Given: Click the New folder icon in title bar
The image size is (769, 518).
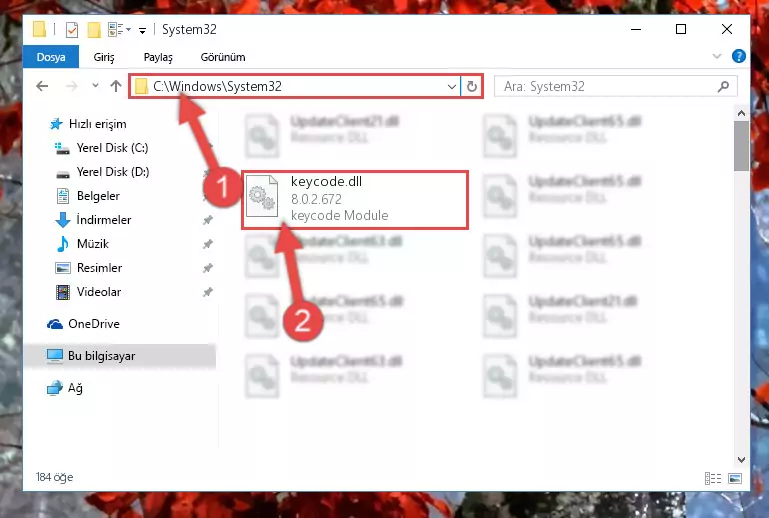Looking at the screenshot, I should 94,30.
